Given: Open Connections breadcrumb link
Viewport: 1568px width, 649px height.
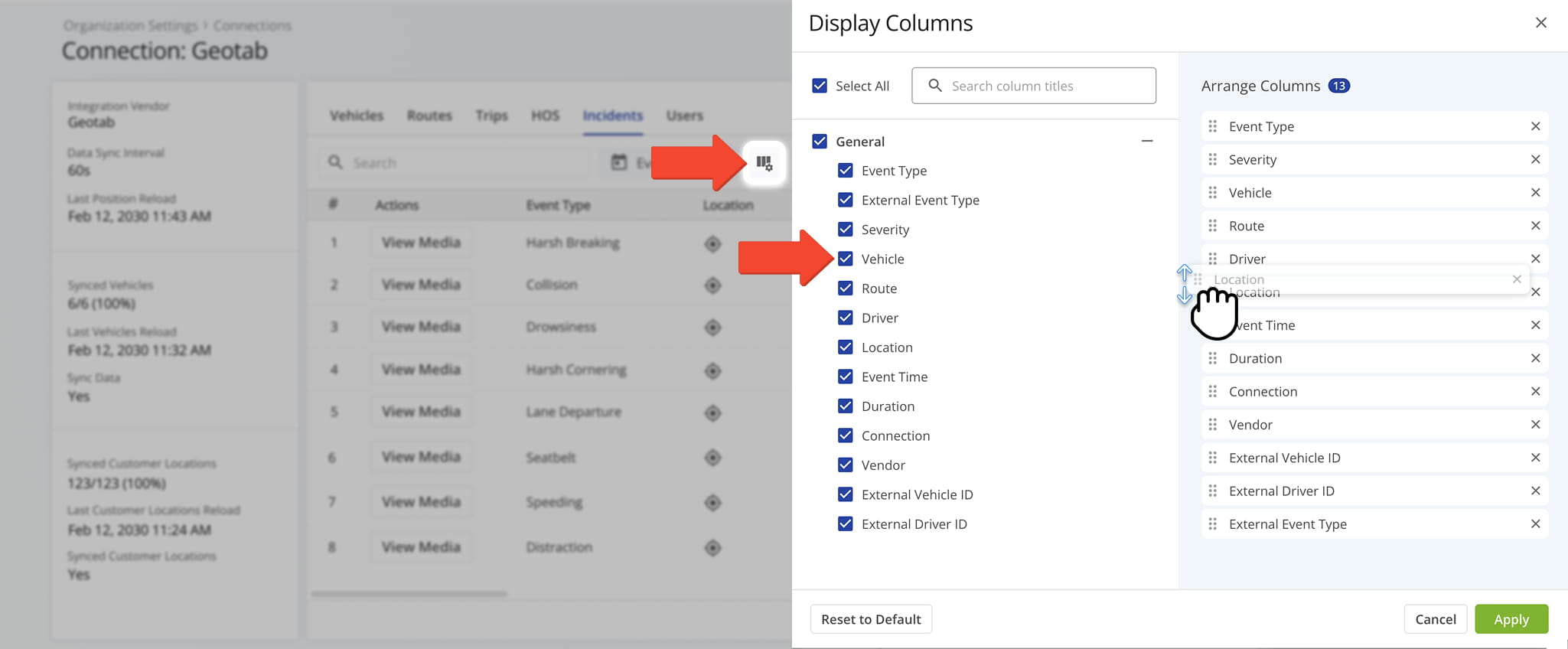Looking at the screenshot, I should click(x=253, y=25).
